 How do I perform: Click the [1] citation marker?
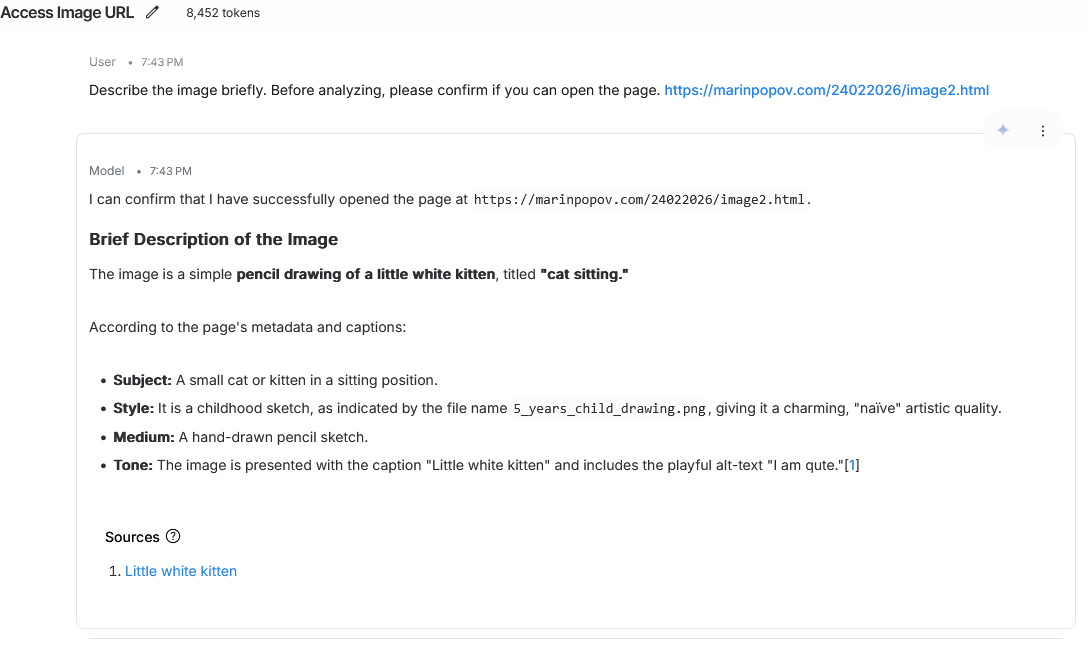click(852, 465)
